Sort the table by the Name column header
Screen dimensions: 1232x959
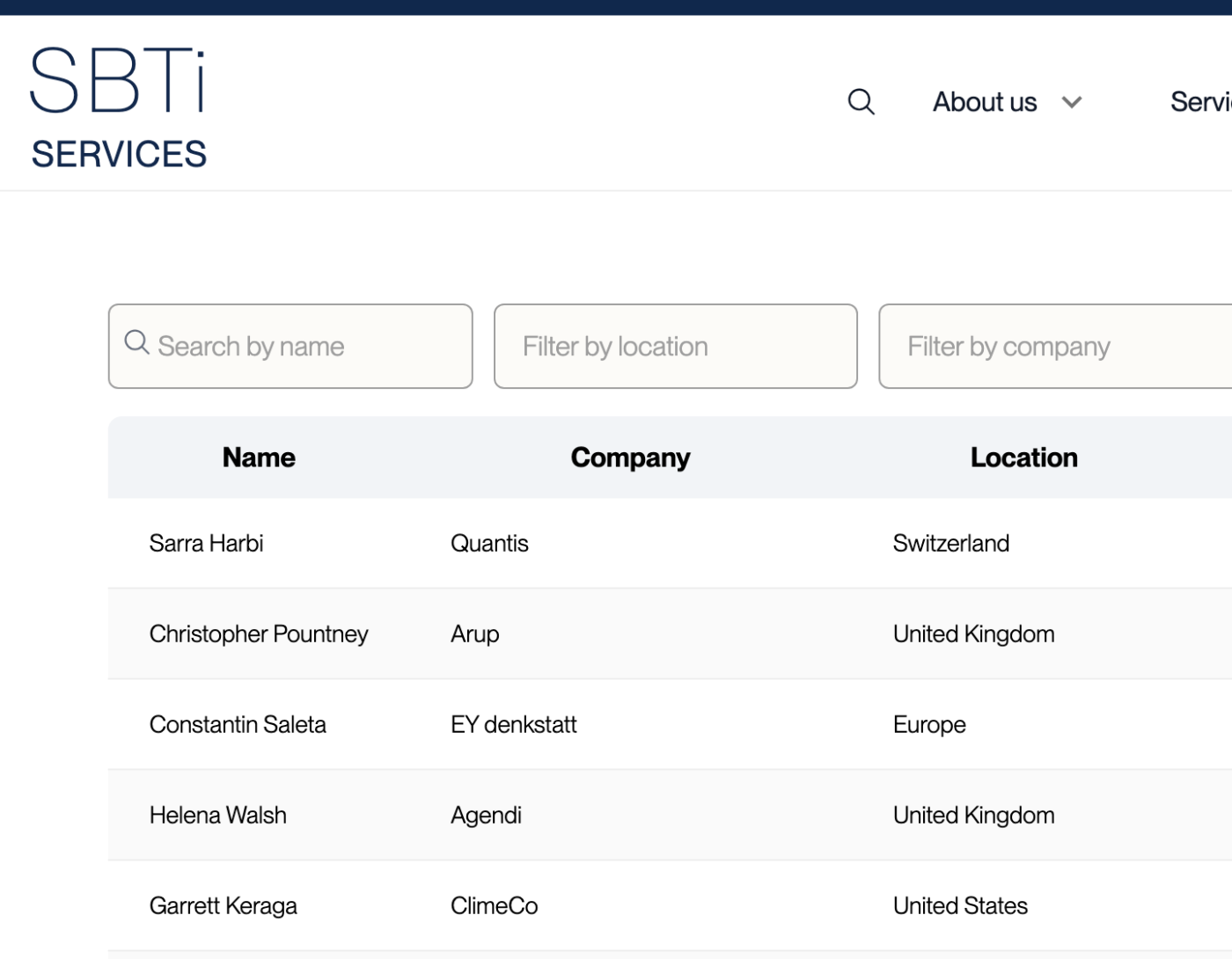(x=258, y=458)
